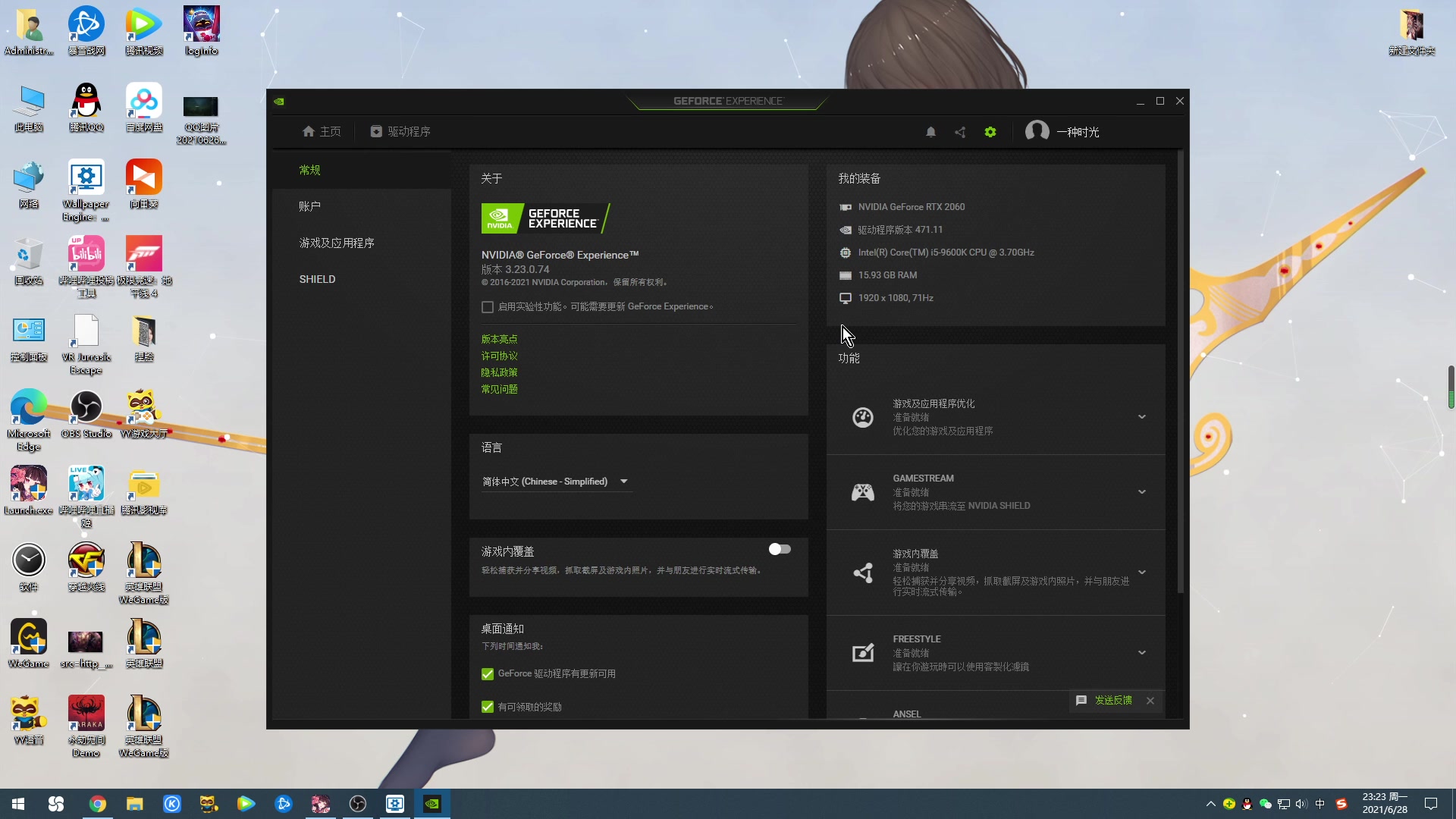
Task: Open the 控制面板 desktop icon
Action: coord(29,337)
